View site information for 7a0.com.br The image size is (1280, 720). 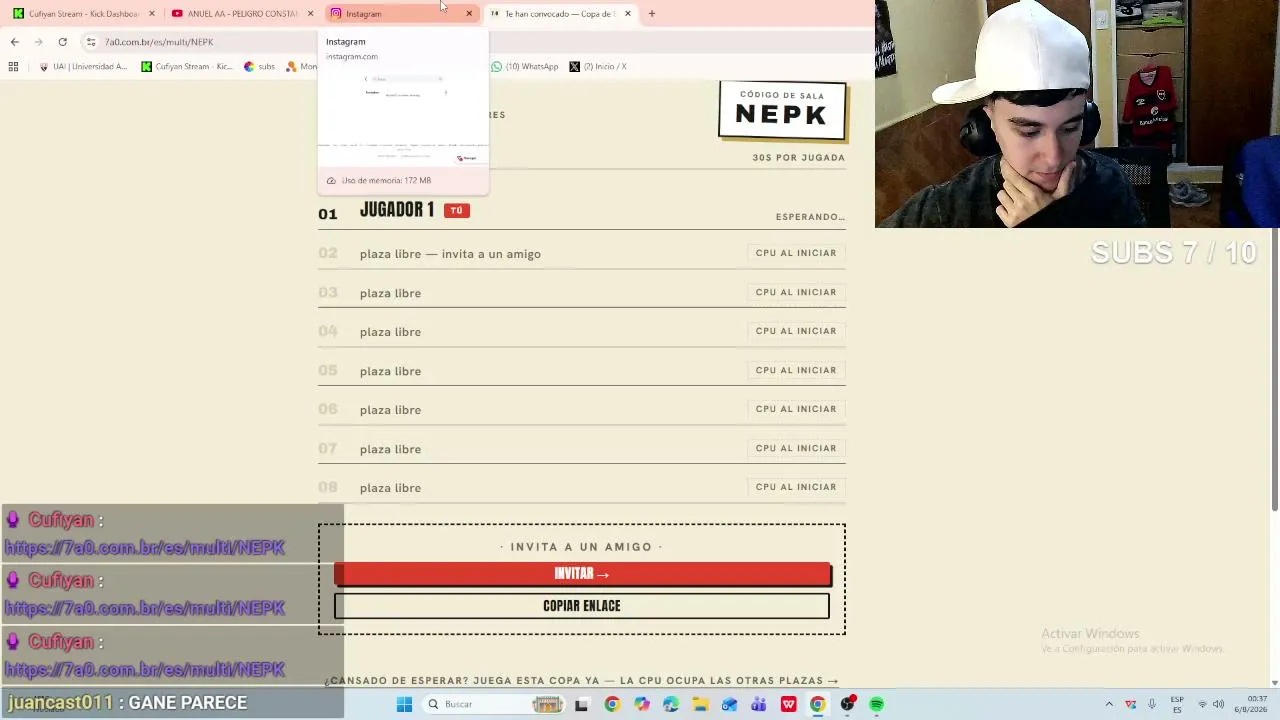91,42
